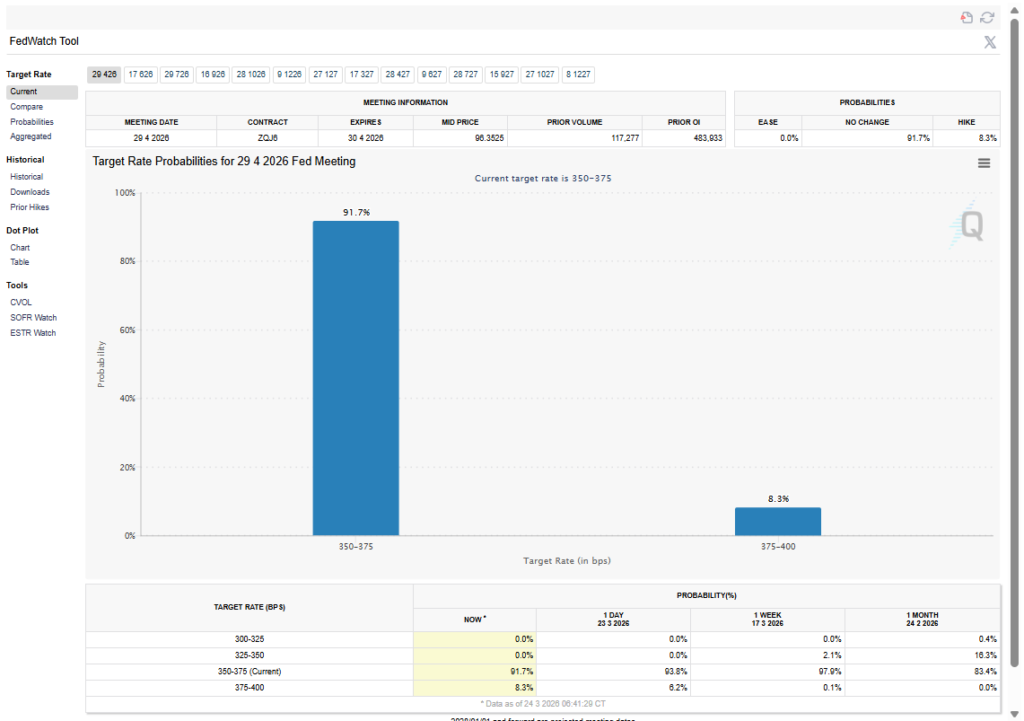Refresh the FedWatch tool data
Viewport: 1024px width, 721px height.
[x=987, y=16]
